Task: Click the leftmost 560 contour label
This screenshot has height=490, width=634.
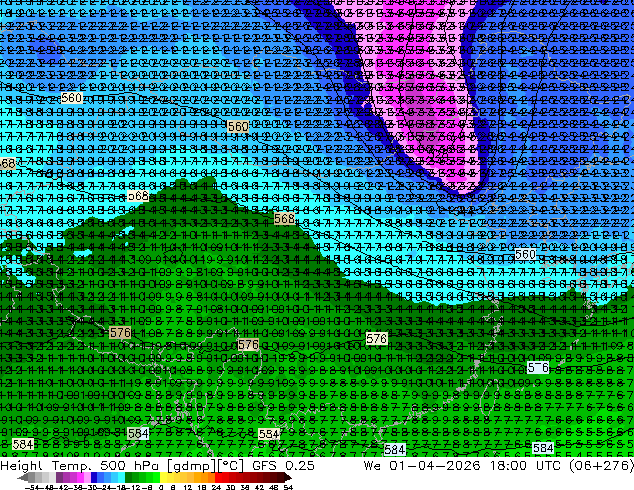Action: (72, 98)
